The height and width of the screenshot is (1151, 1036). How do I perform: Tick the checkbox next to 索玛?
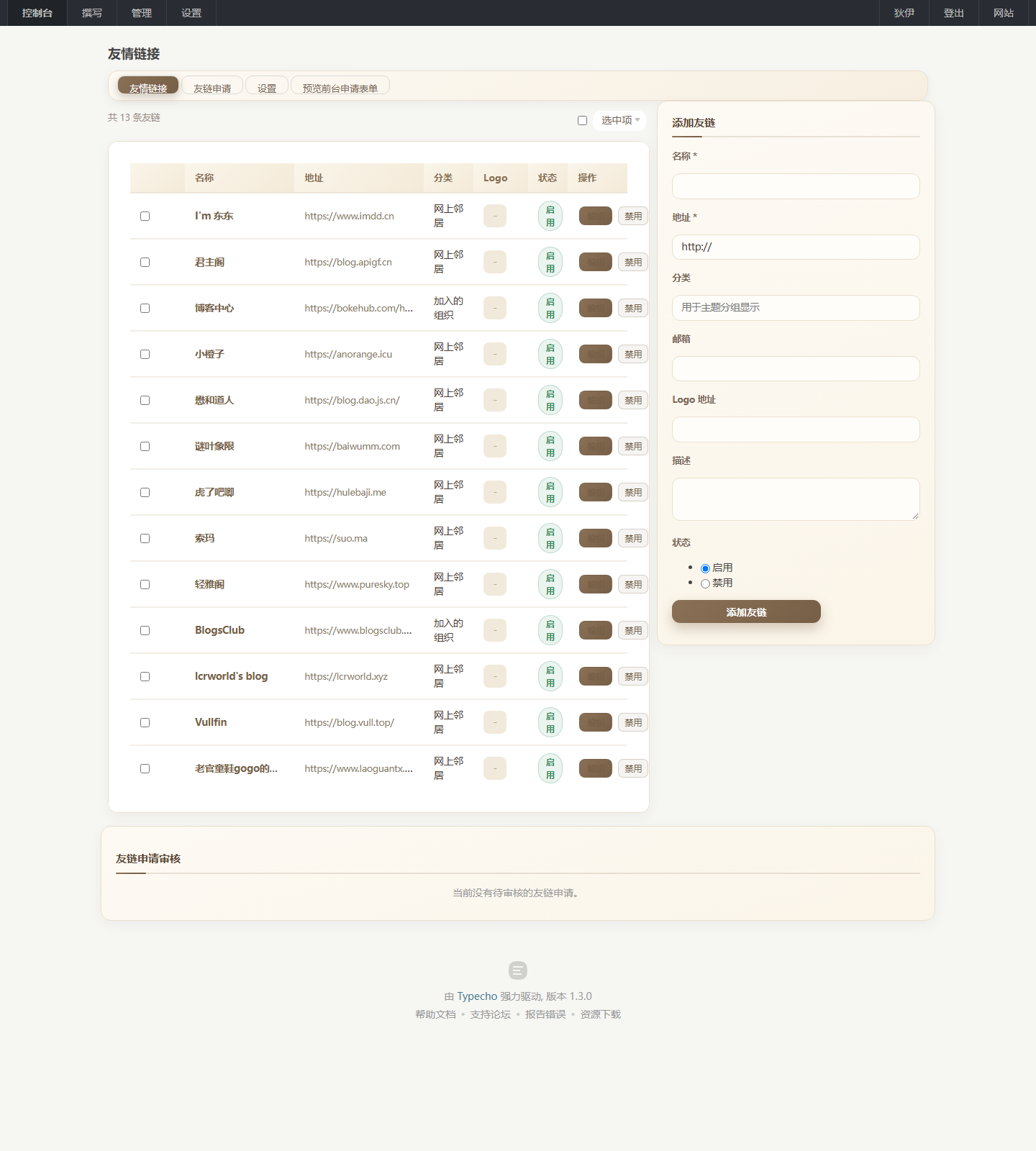coord(145,538)
